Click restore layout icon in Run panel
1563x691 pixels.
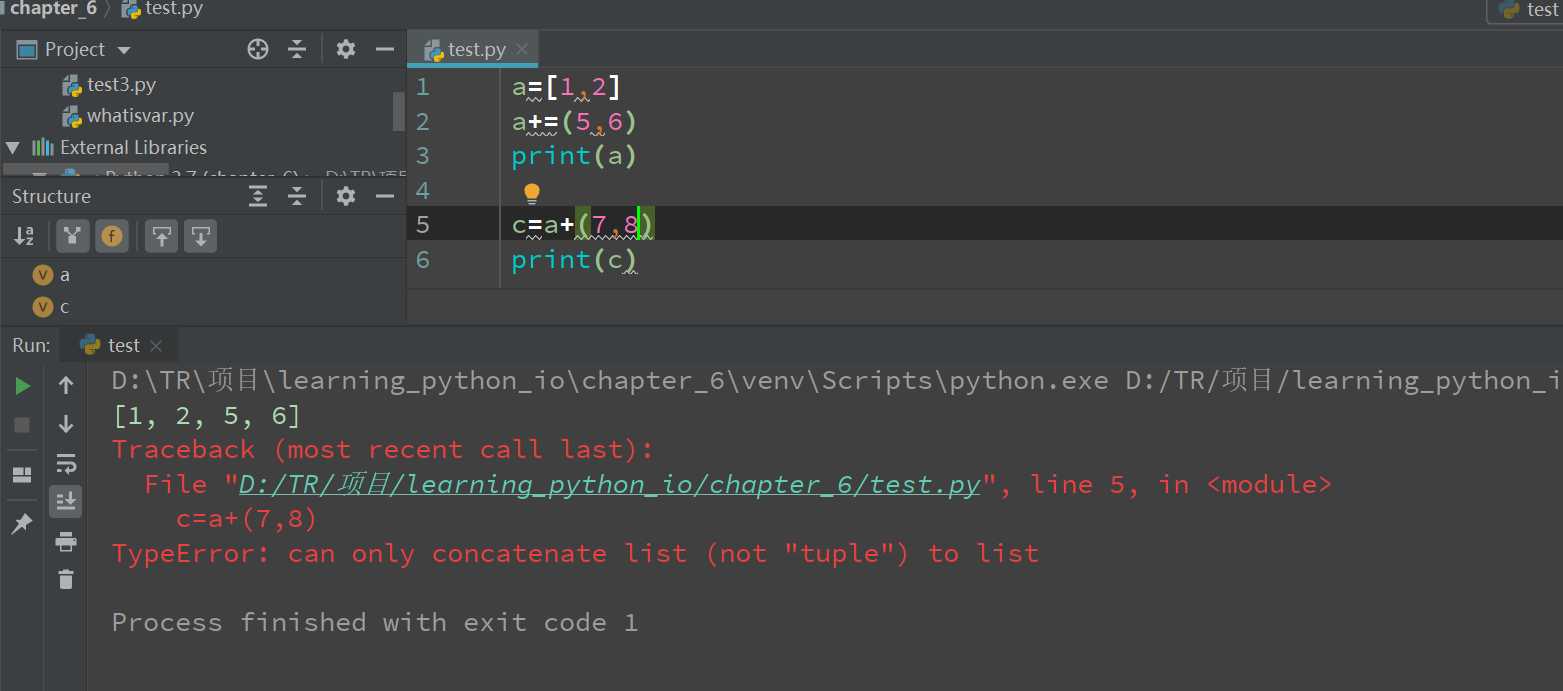coord(22,475)
